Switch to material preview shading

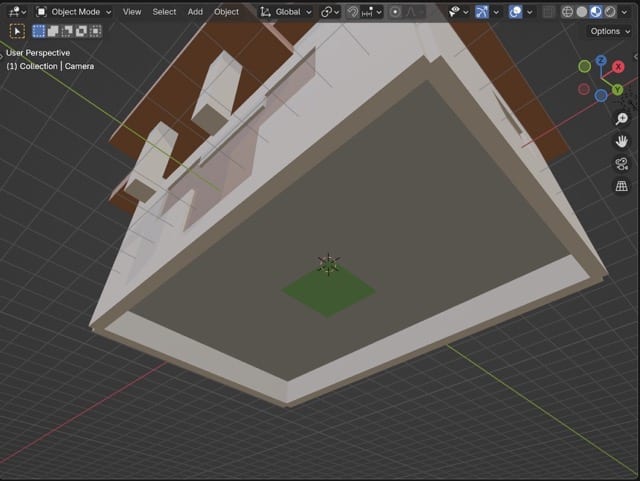click(596, 12)
